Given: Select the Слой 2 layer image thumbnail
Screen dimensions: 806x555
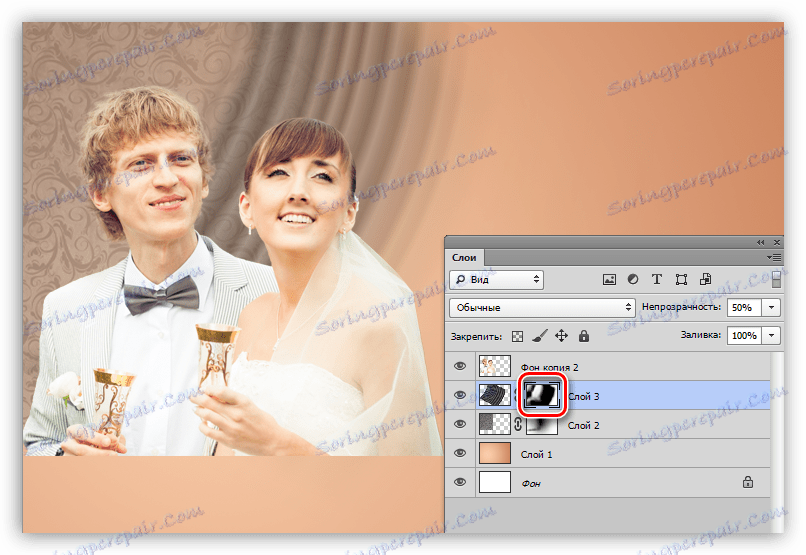Looking at the screenshot, I should coord(494,424).
